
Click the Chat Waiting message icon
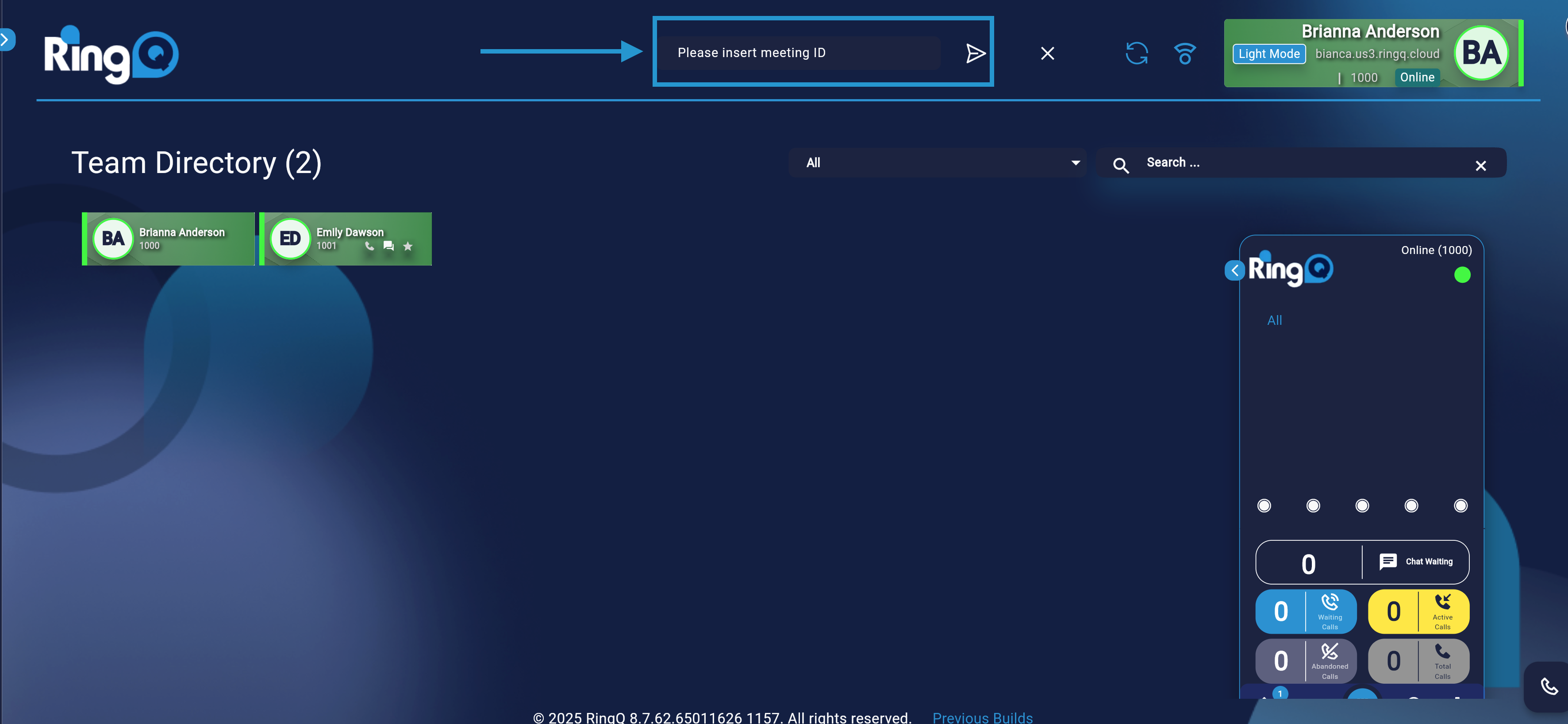pyautogui.click(x=1388, y=561)
